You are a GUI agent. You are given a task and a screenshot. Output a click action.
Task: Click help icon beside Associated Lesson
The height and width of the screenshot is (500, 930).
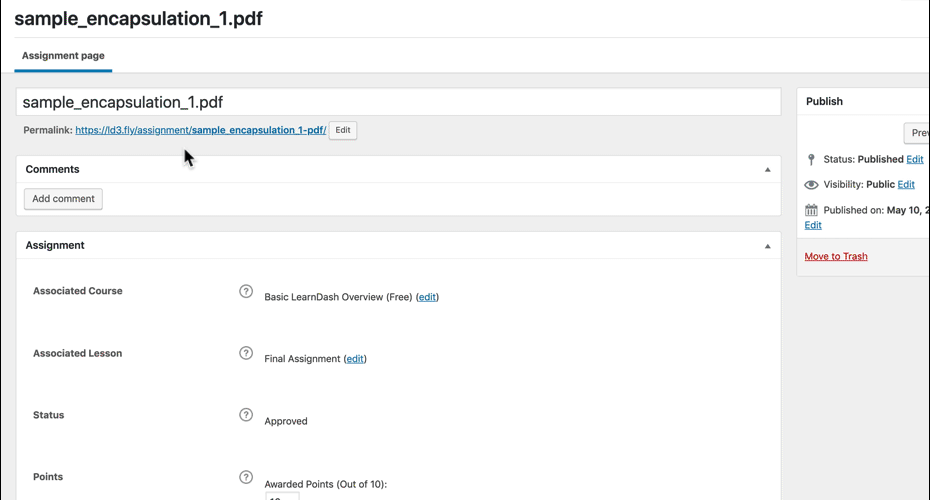246,353
